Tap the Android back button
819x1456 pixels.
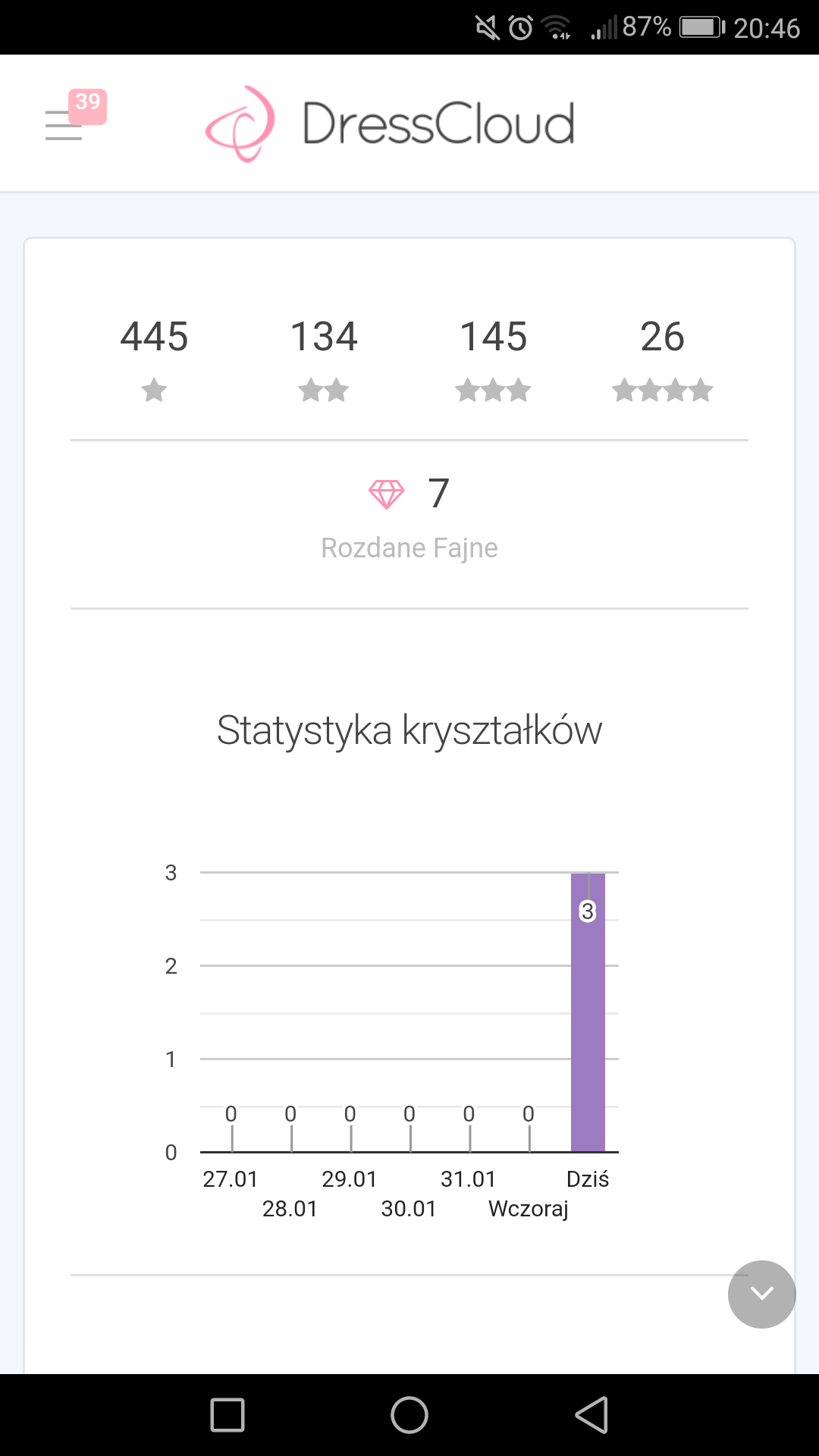(x=592, y=1415)
